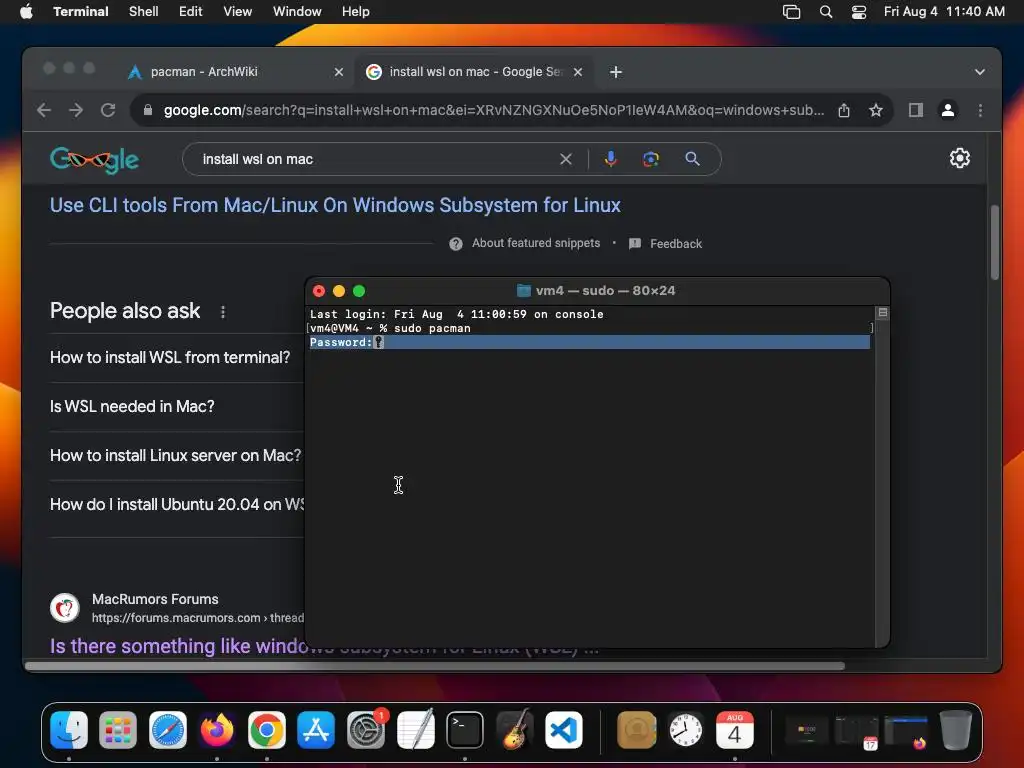Open System Settings from the Dock
This screenshot has height=768, width=1024.
tap(366, 730)
